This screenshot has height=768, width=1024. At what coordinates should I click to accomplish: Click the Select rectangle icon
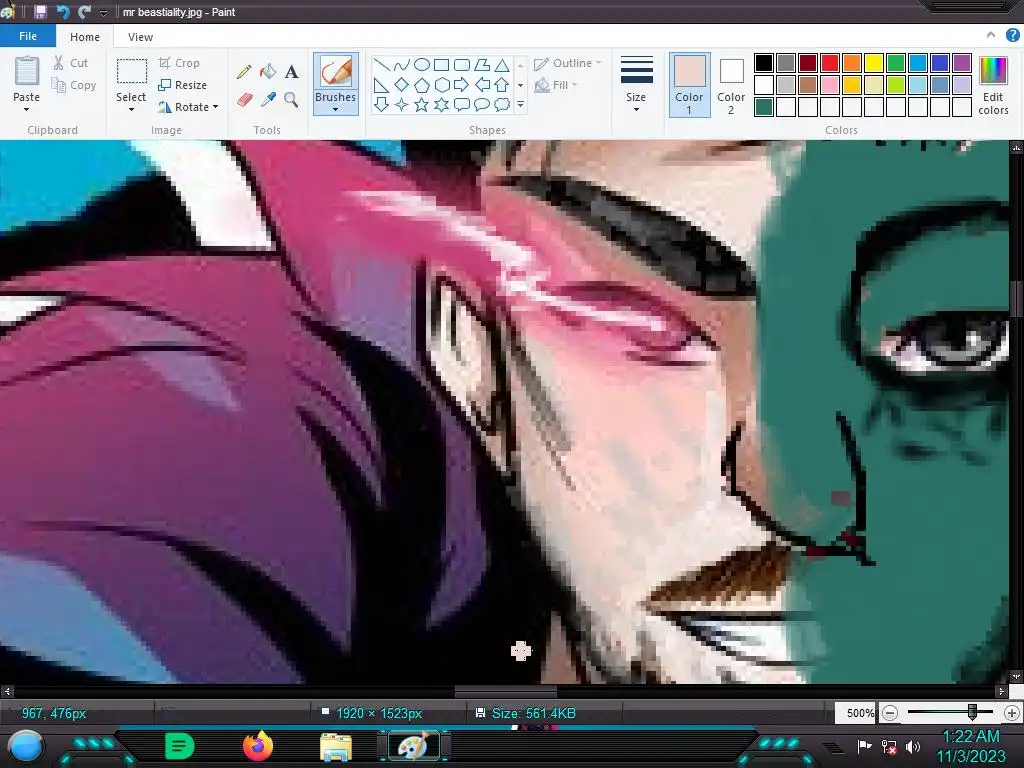click(x=131, y=71)
